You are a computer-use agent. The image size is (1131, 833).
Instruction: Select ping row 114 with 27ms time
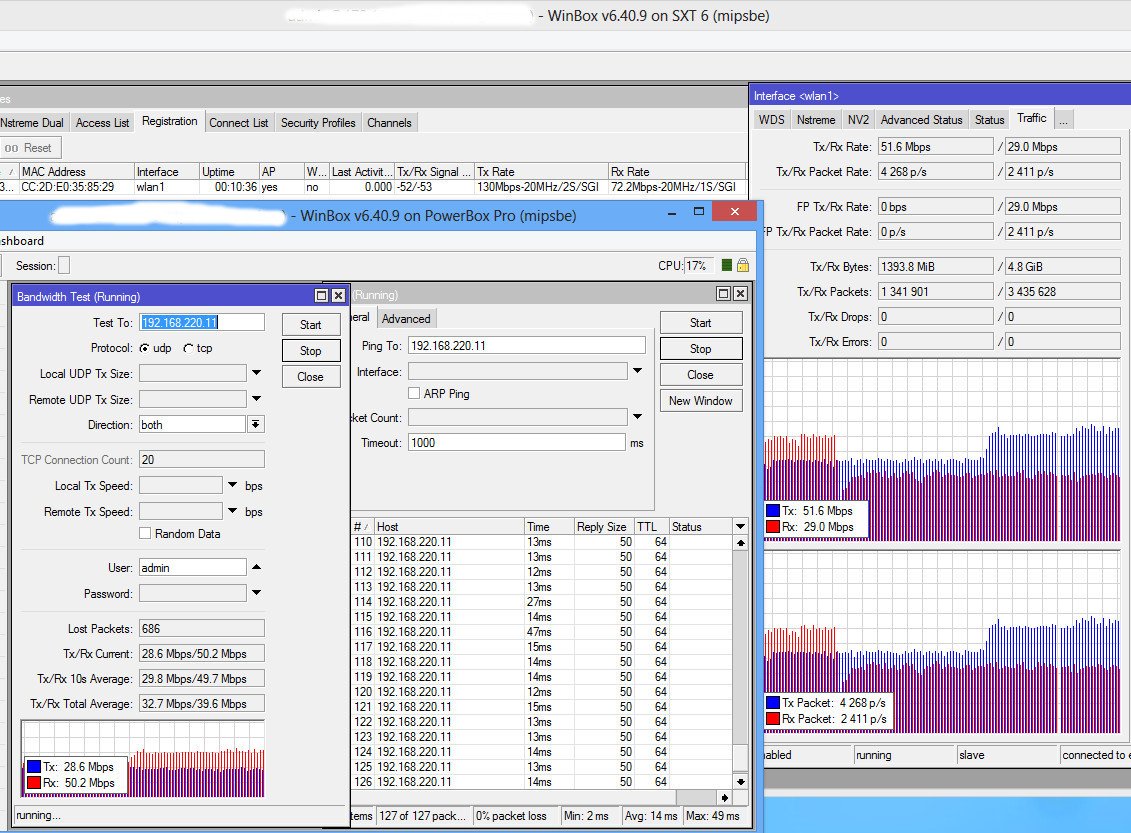[542, 601]
